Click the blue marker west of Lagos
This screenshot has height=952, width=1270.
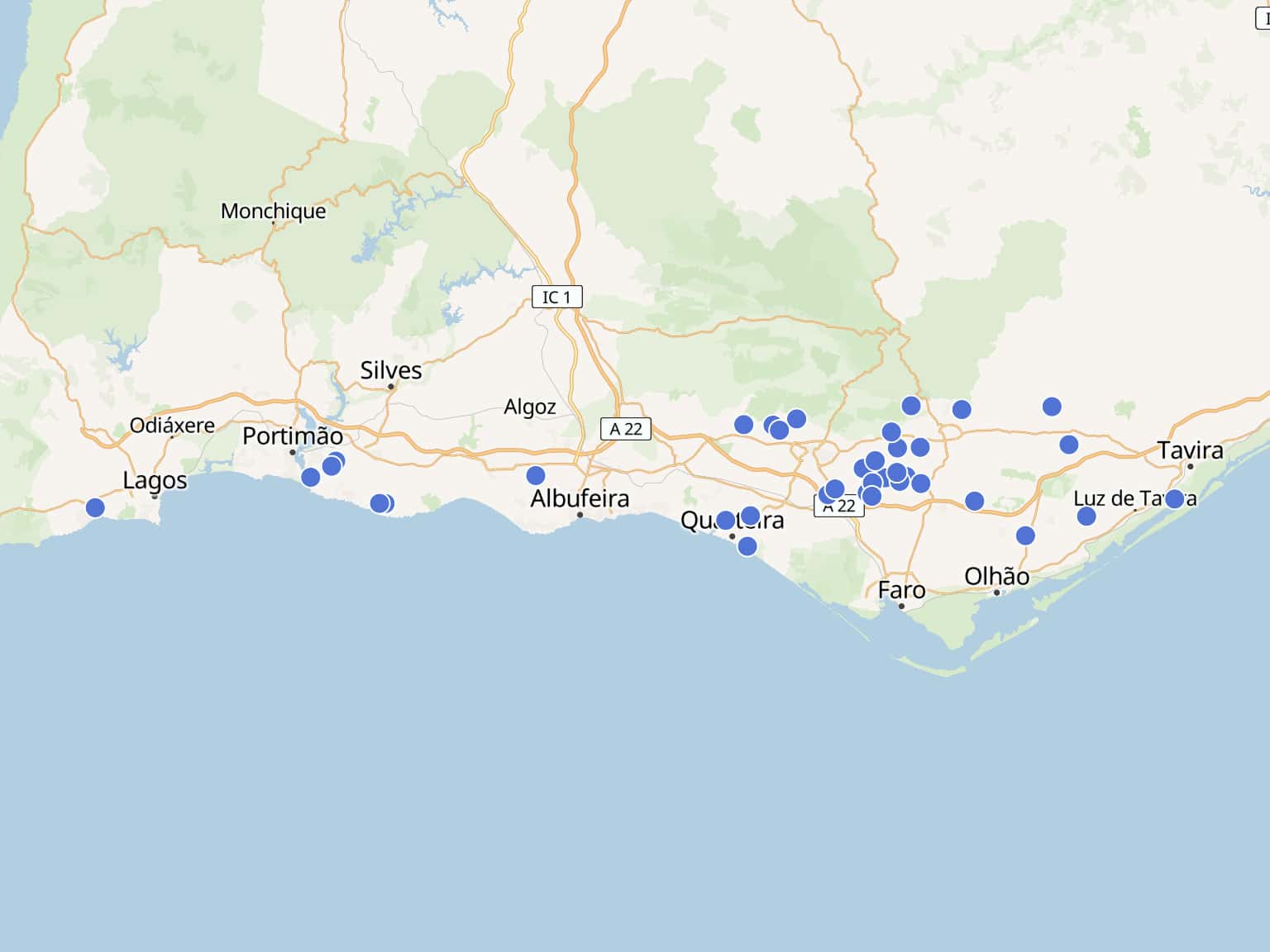95,507
